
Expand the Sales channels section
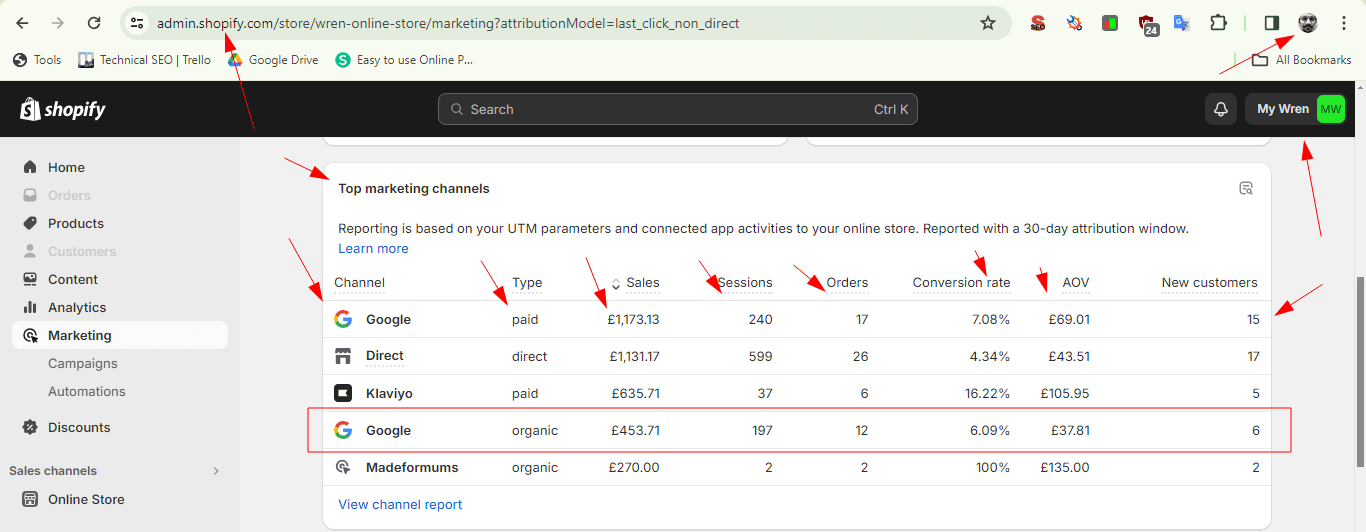click(x=115, y=471)
